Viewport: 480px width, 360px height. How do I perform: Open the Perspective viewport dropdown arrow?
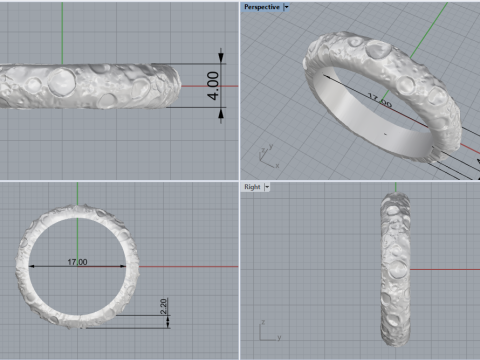point(286,7)
